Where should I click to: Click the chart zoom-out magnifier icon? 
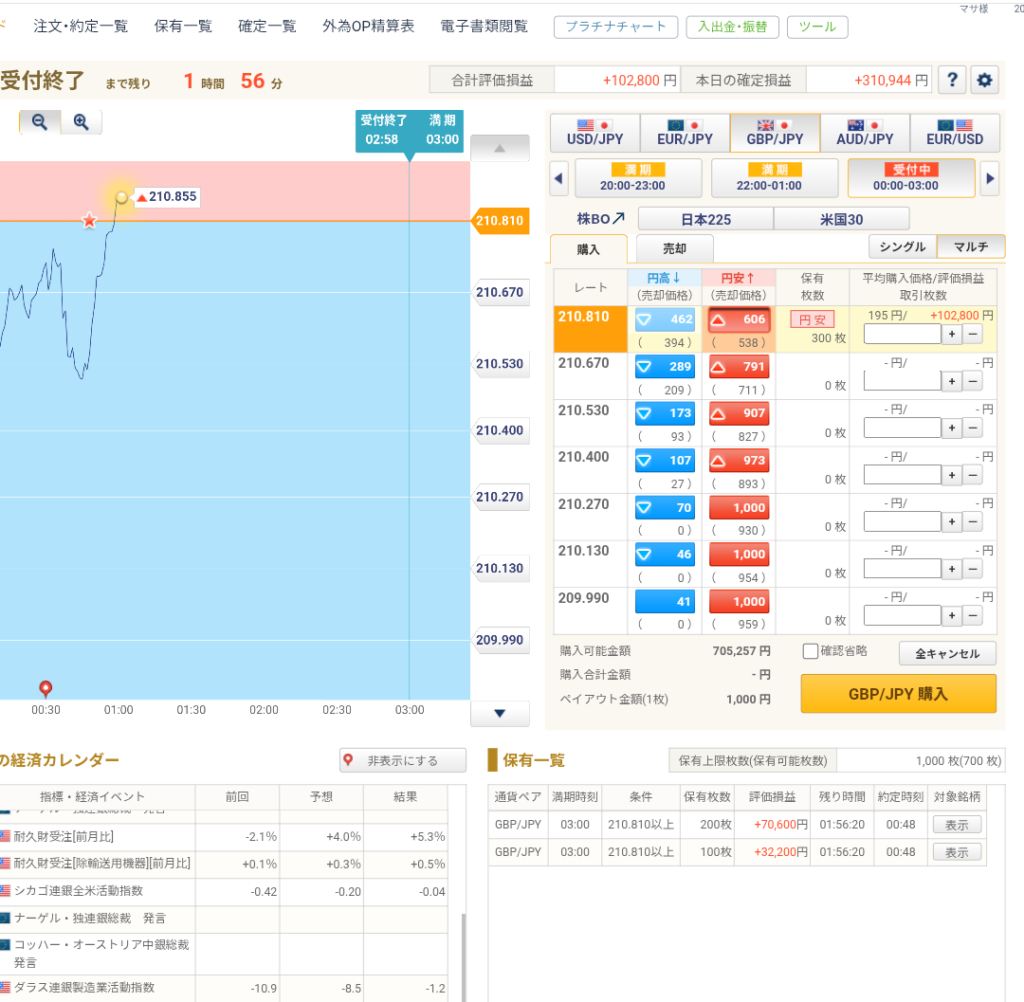tap(40, 122)
